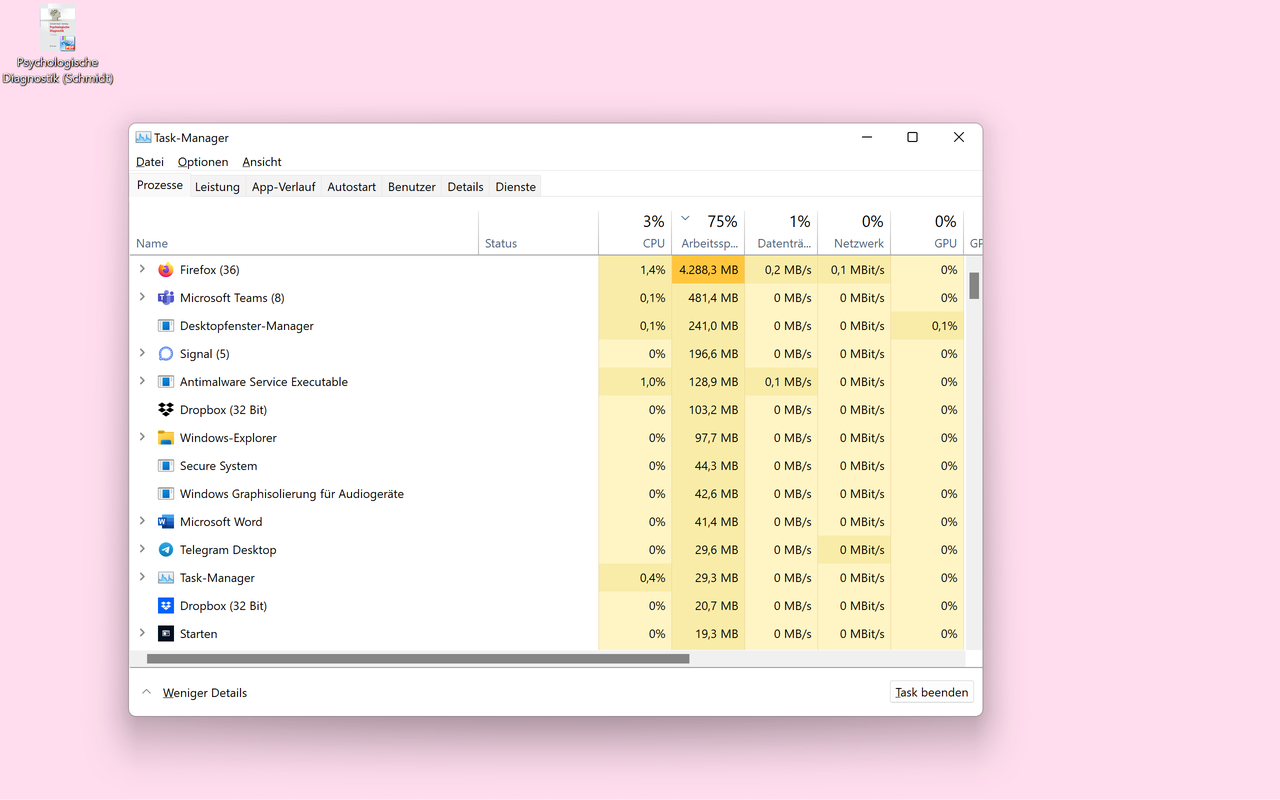Click the Firefox icon in process list
The width and height of the screenshot is (1280, 800).
(x=166, y=270)
